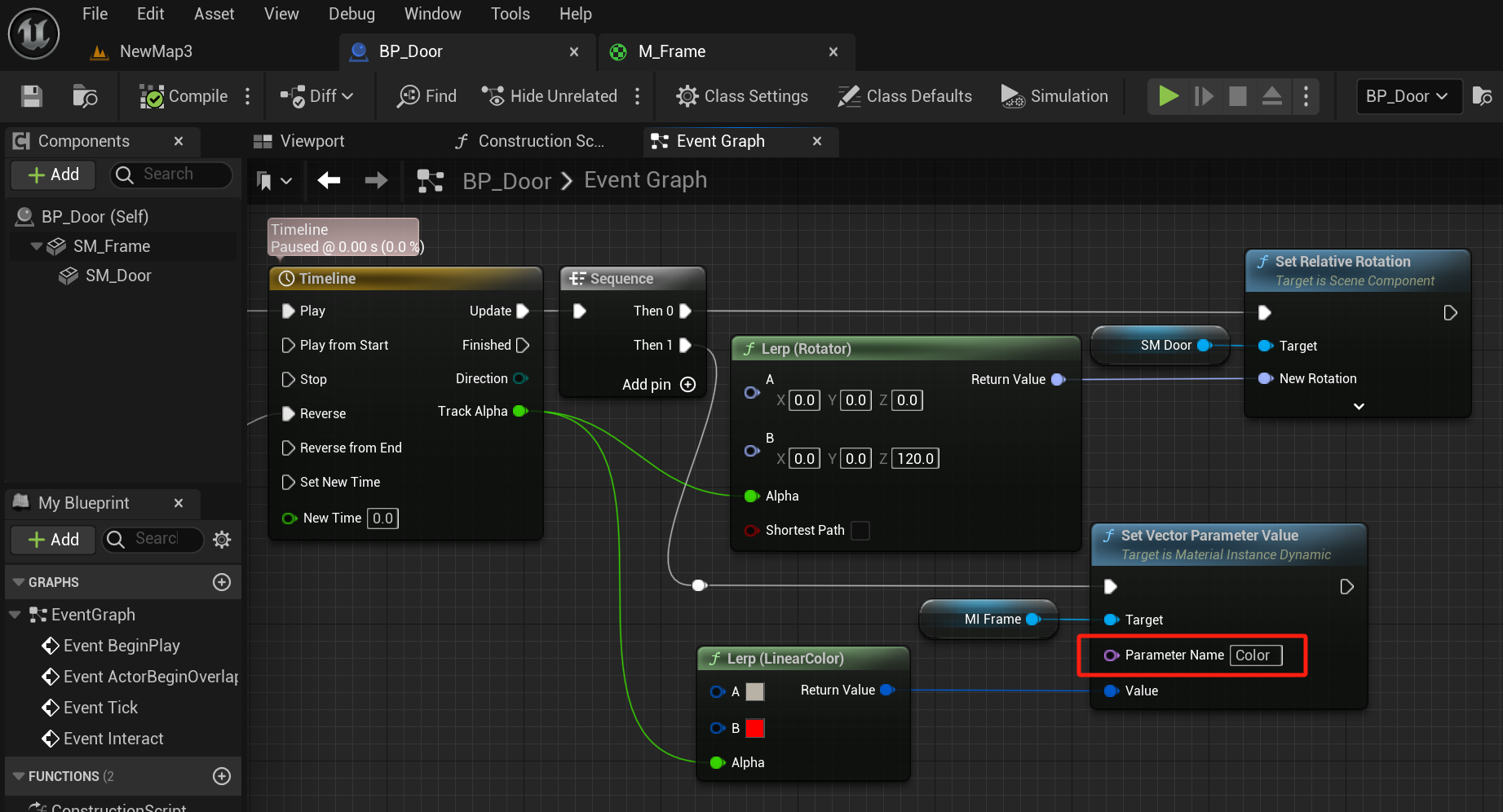
Task: Open the bookmarks dropdown in graph
Action: point(273,180)
